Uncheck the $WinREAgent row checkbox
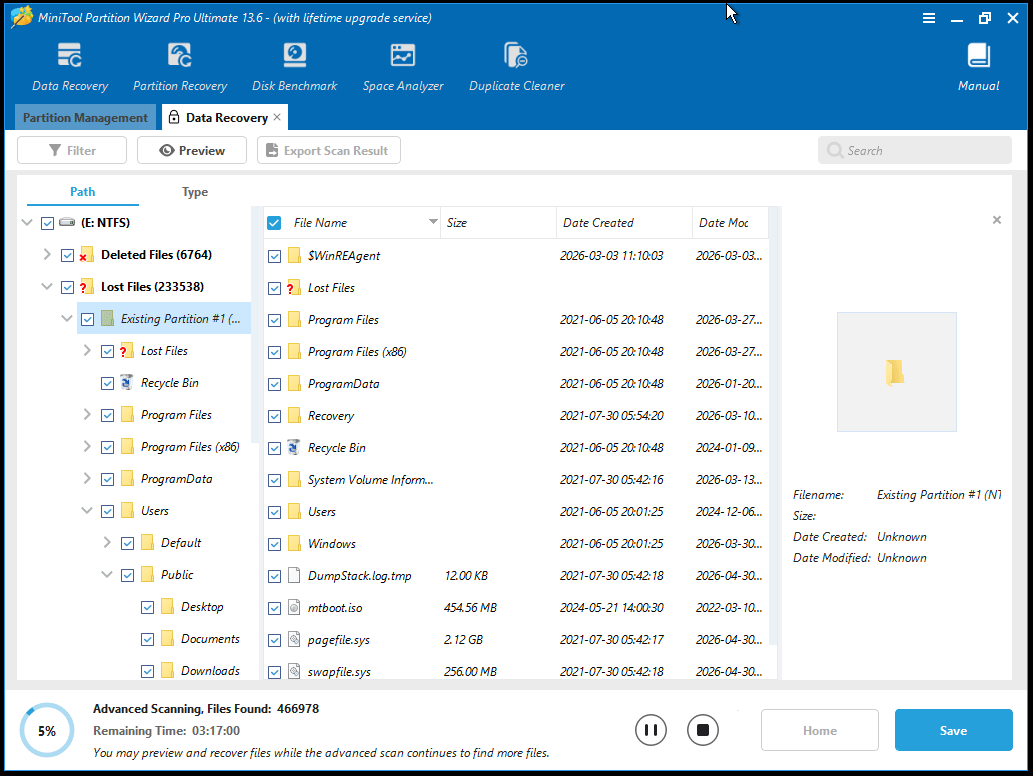The image size is (1033, 776). coord(275,256)
